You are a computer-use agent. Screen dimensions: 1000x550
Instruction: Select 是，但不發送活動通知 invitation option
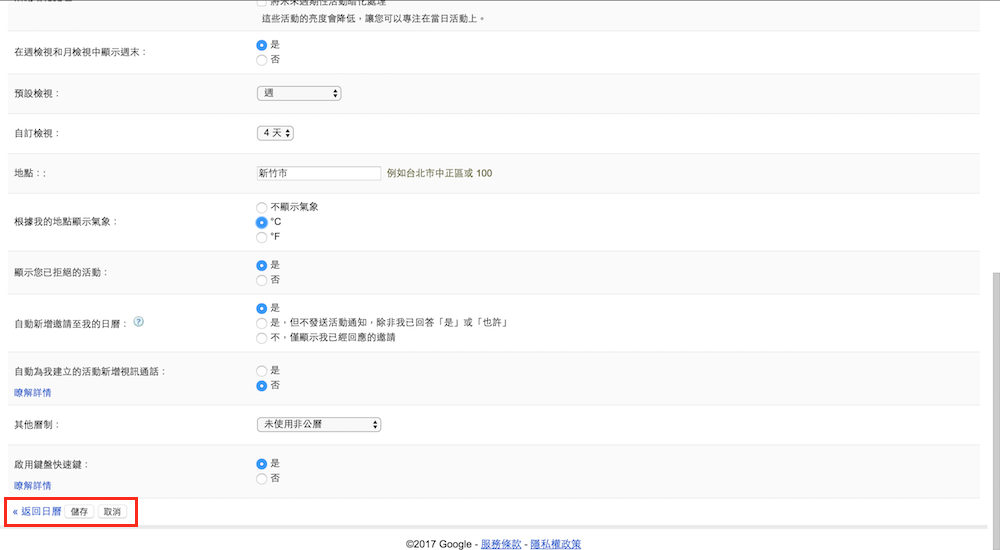click(x=262, y=323)
